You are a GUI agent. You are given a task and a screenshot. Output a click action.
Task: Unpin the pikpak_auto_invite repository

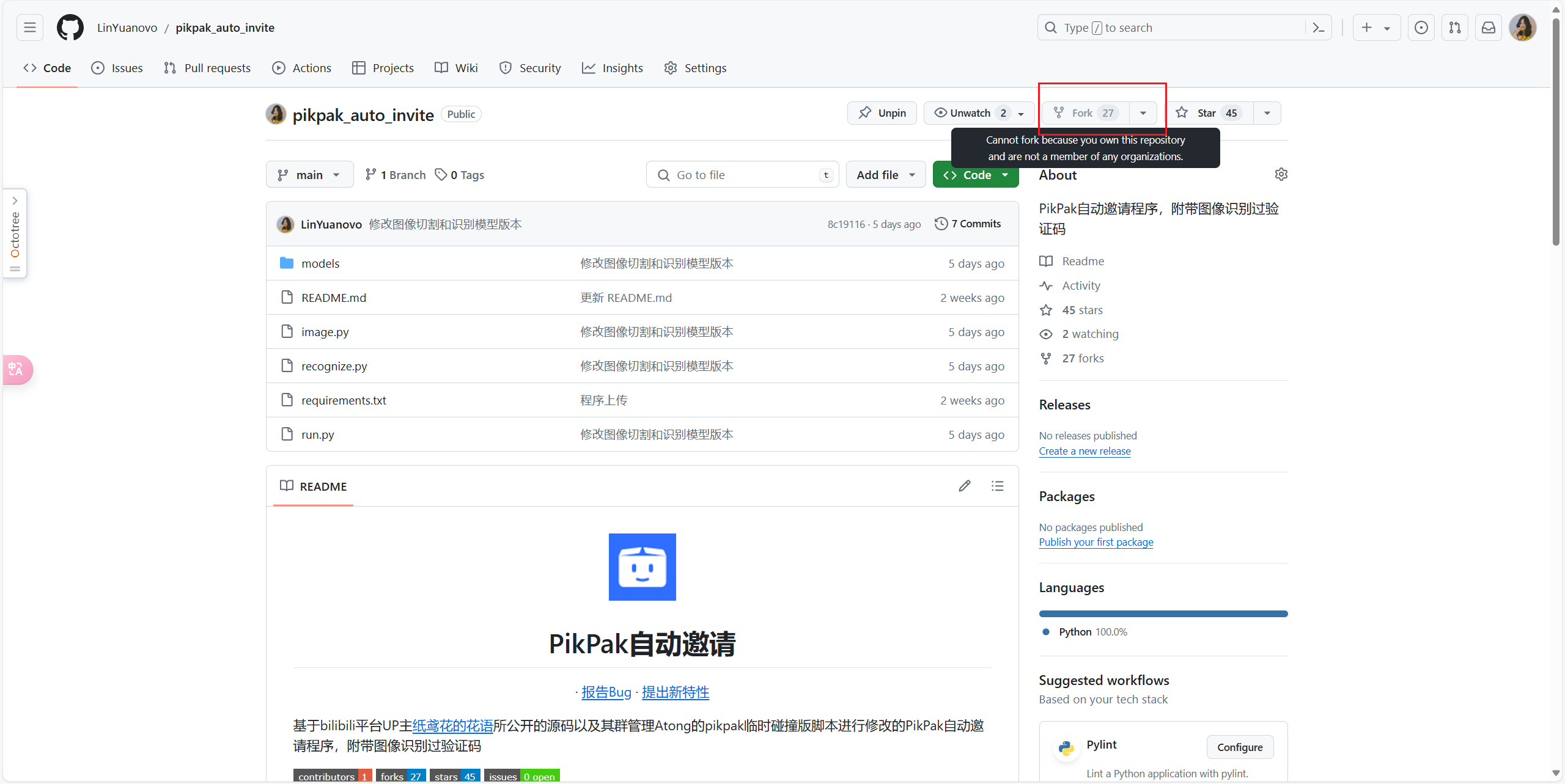(882, 113)
